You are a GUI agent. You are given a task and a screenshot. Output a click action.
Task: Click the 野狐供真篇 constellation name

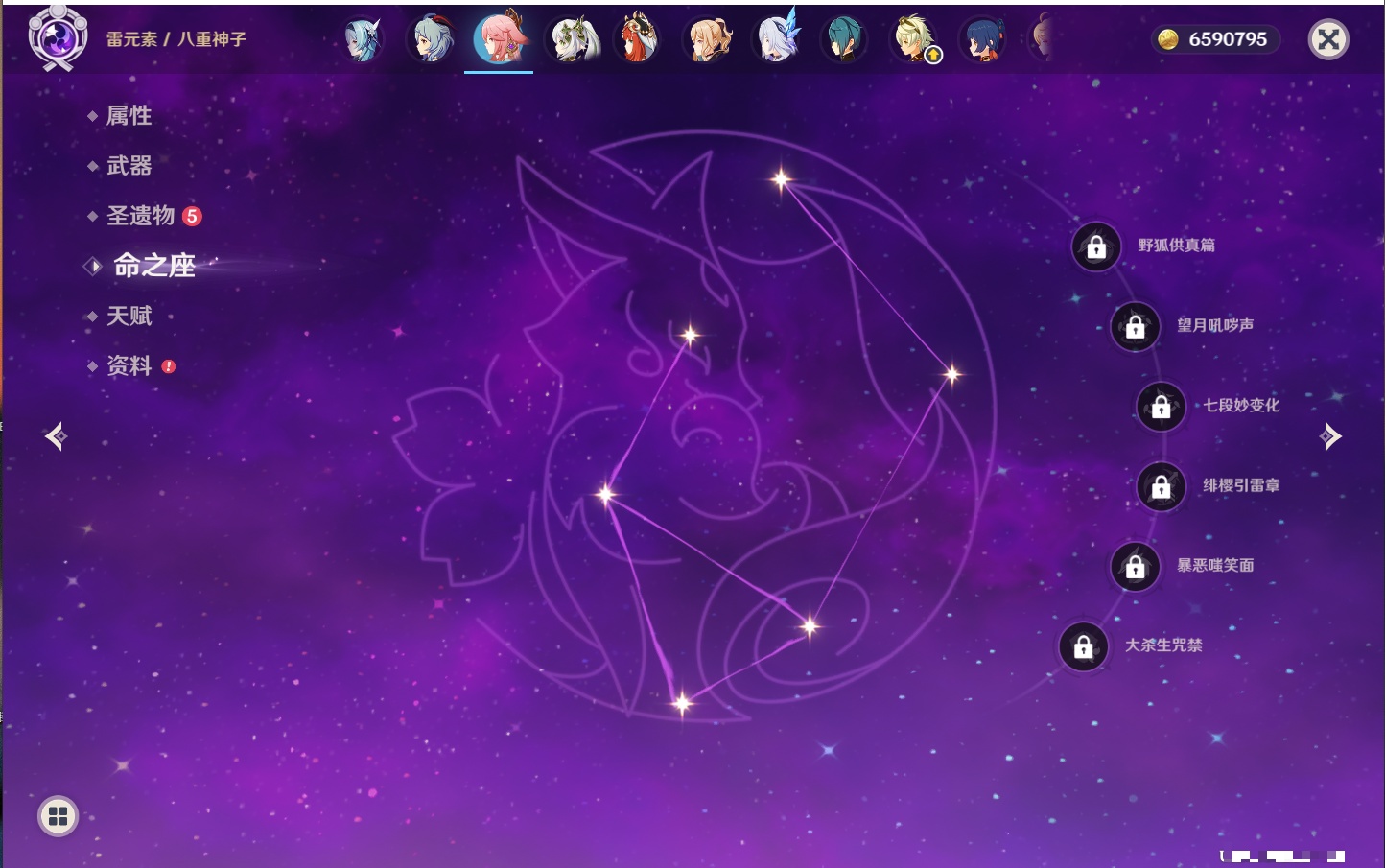(1176, 246)
